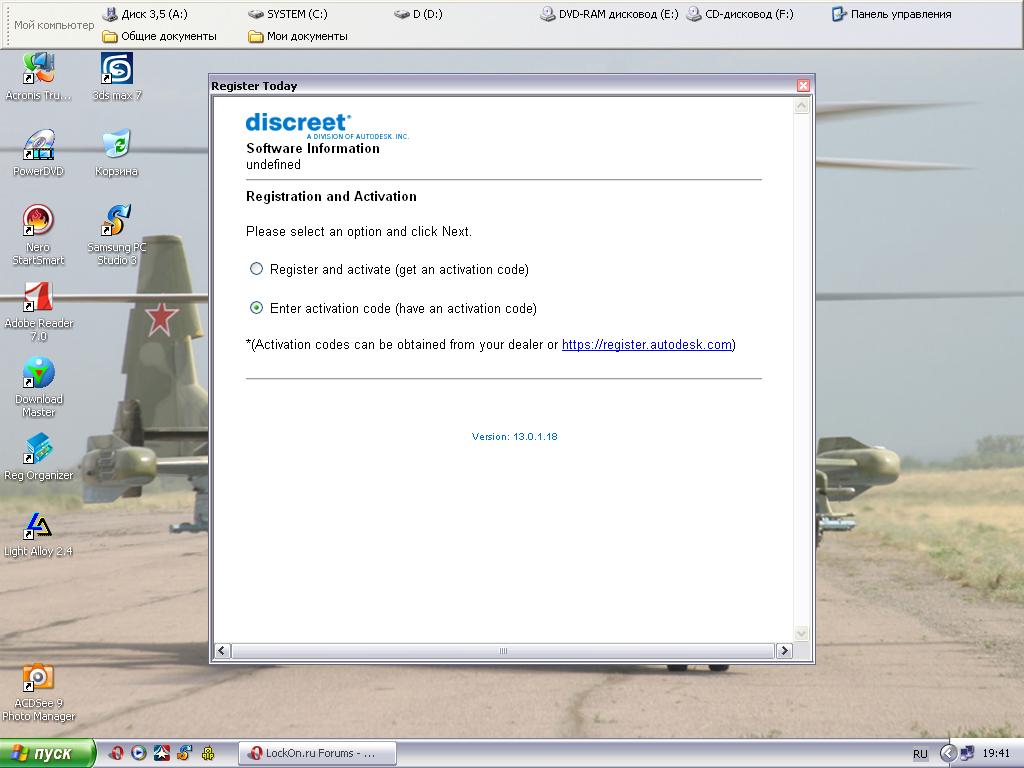Open the Мои документы folder
Viewport: 1024px width, 768px height.
click(x=298, y=36)
